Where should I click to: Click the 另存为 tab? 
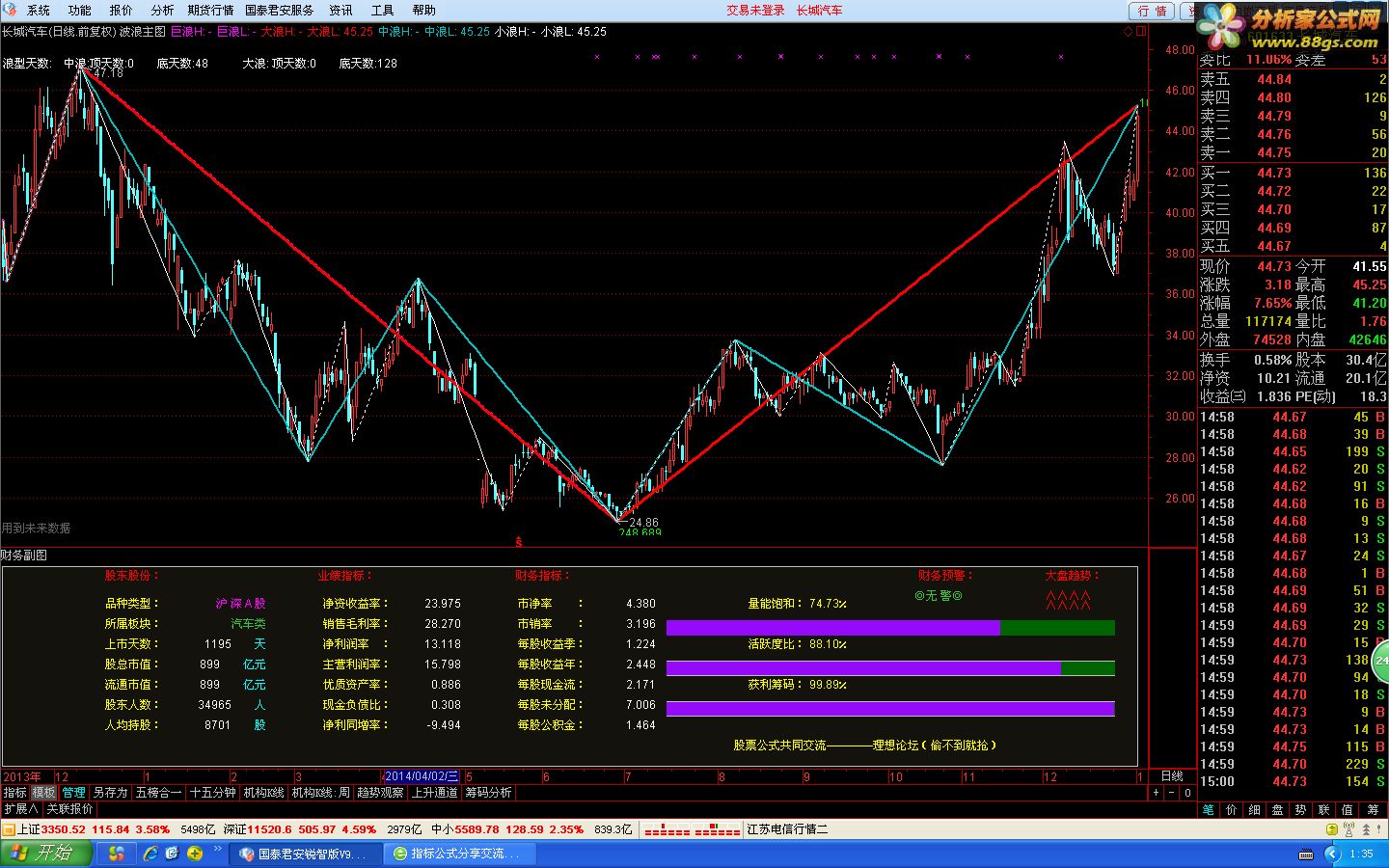[110, 793]
